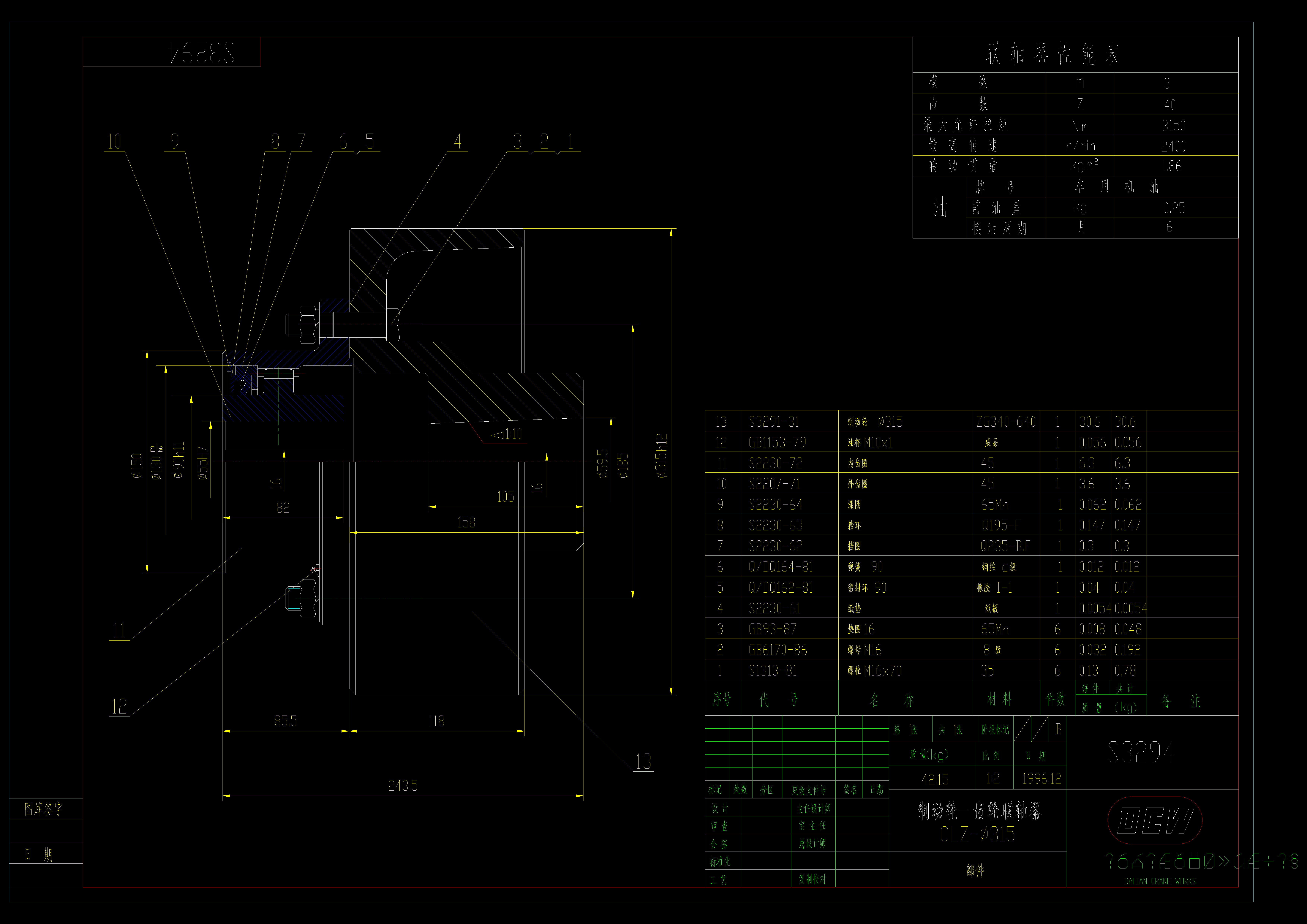Select the 螺栓 M16x70 name cell
The width and height of the screenshot is (1307, 924).
click(874, 671)
